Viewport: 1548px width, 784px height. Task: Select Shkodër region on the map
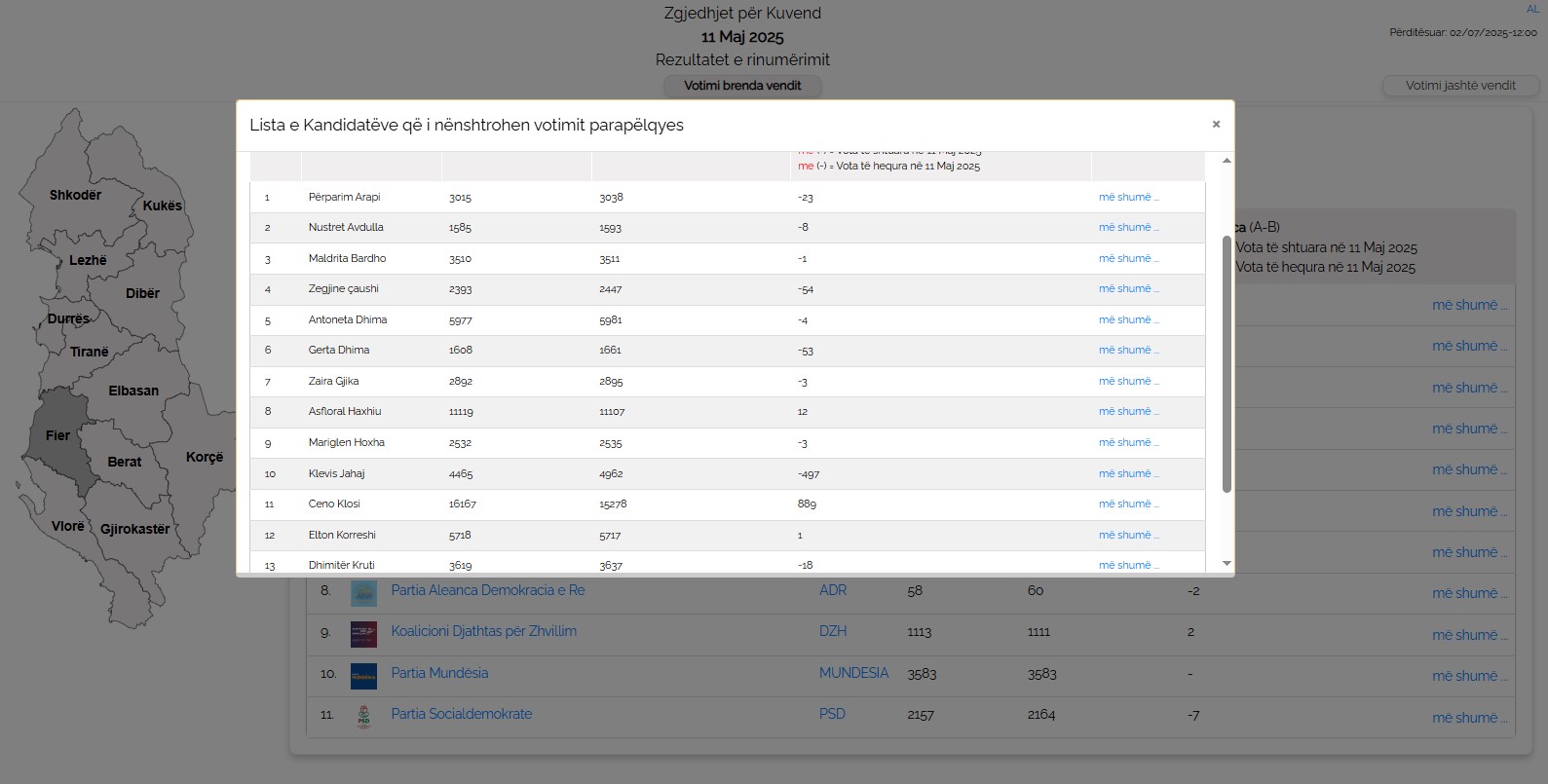point(74,195)
